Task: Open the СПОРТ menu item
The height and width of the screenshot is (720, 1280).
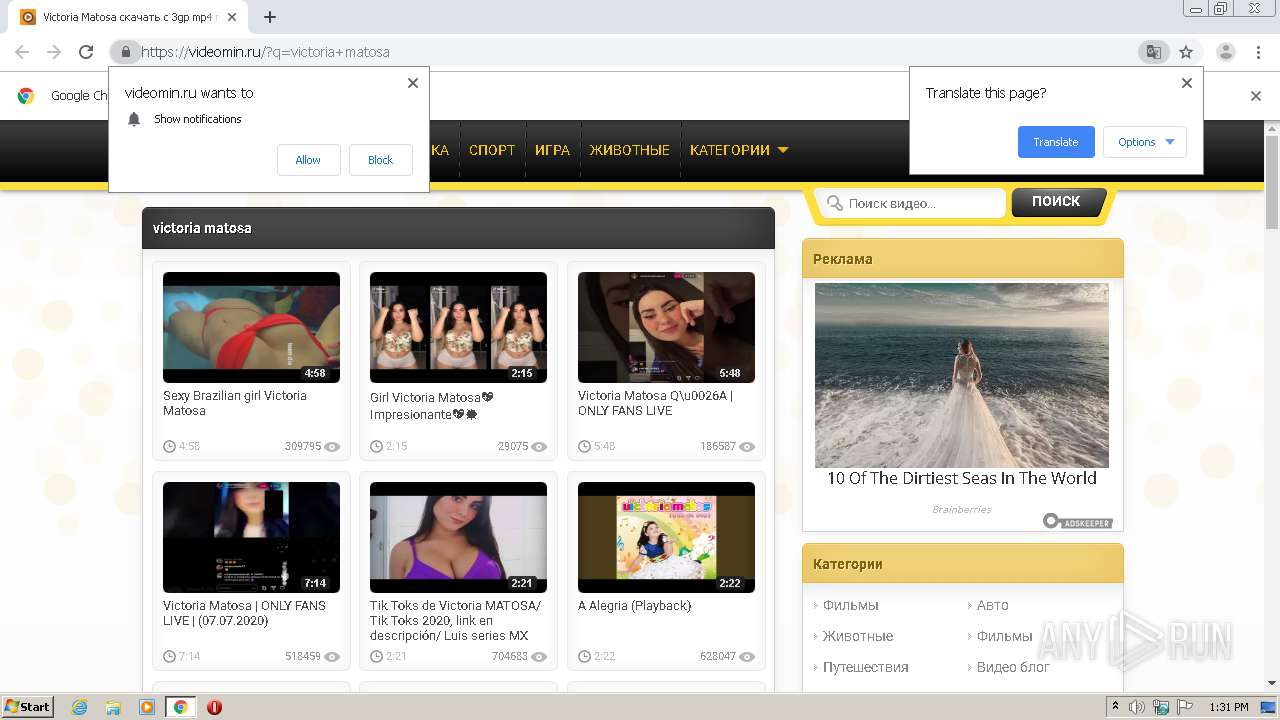Action: [492, 150]
